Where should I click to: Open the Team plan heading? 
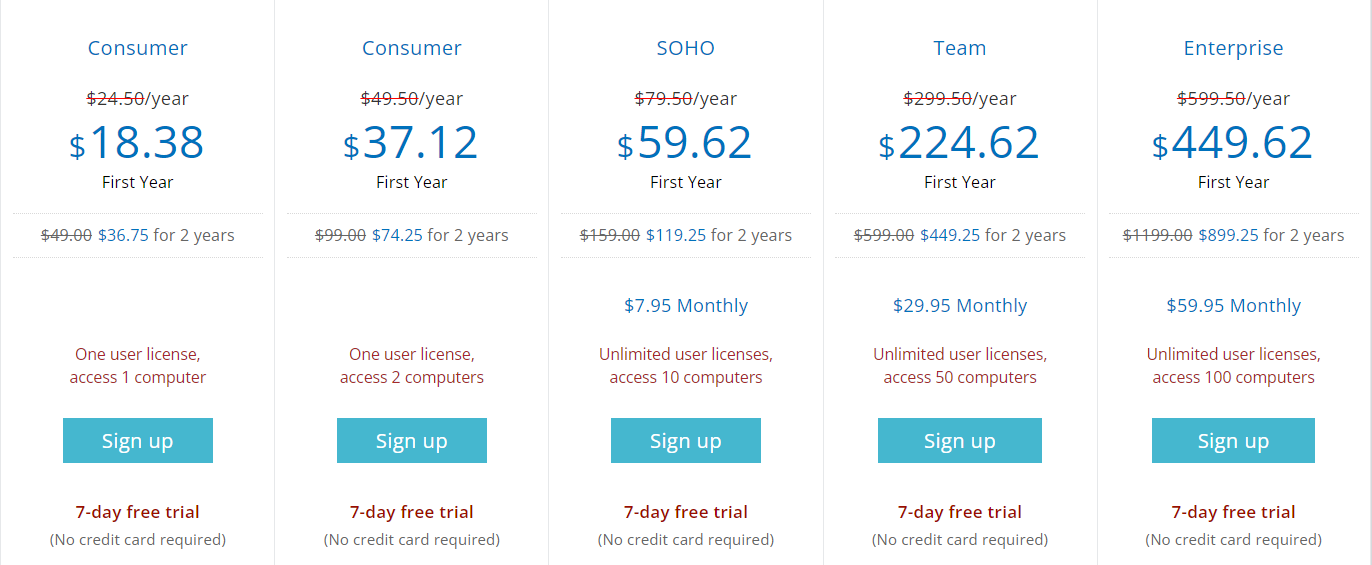coord(960,48)
